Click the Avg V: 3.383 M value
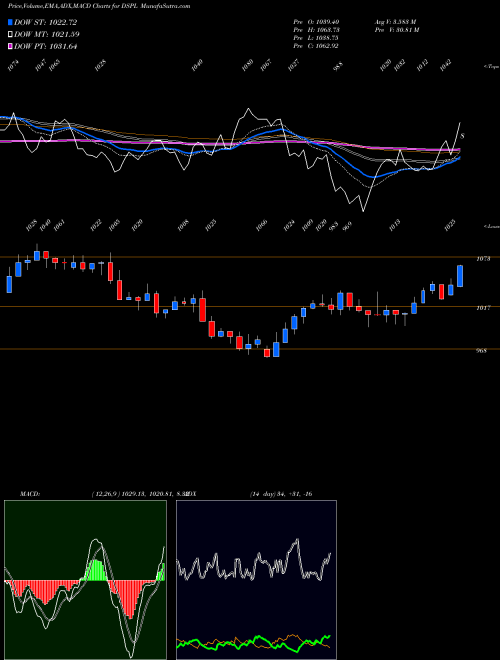This screenshot has width=500, height=660. coord(396,22)
